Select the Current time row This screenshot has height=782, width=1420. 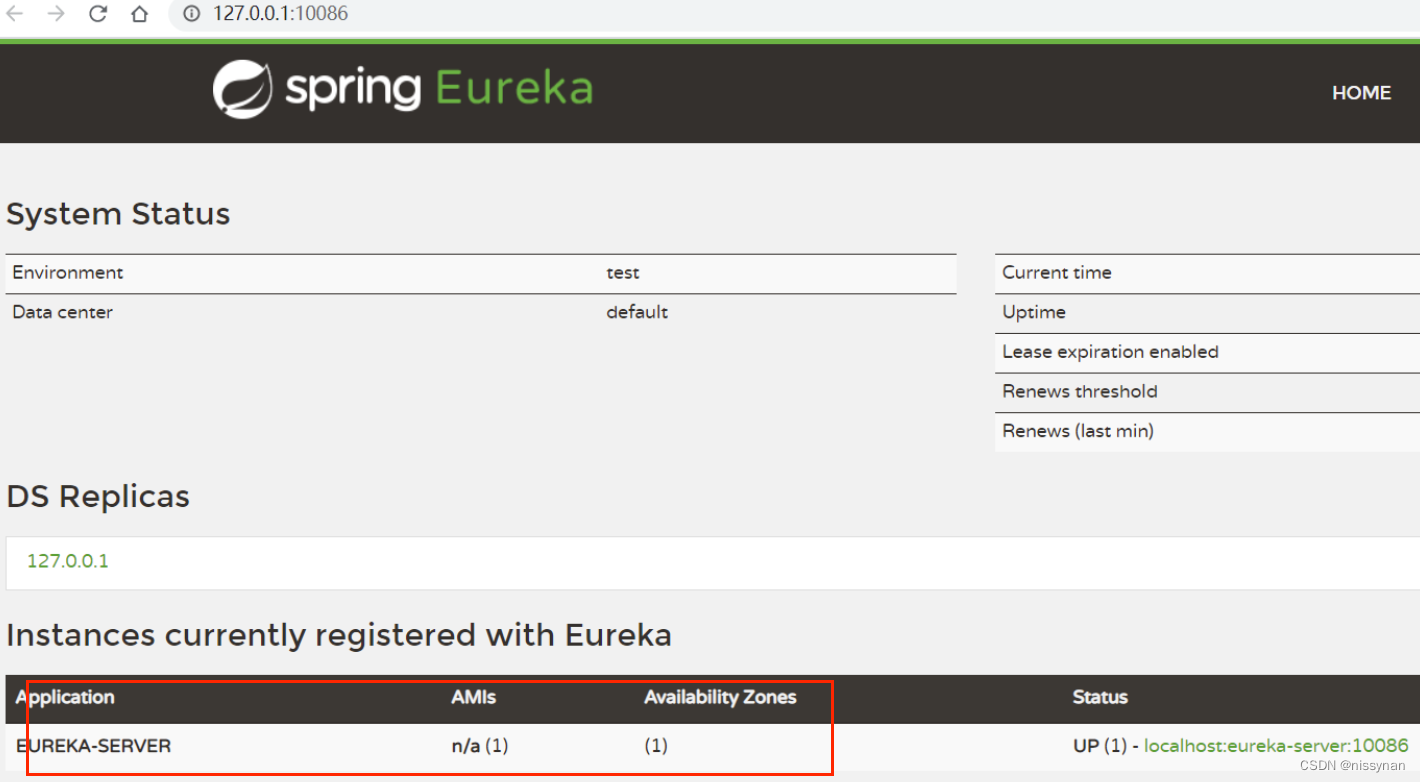pyautogui.click(x=1207, y=273)
